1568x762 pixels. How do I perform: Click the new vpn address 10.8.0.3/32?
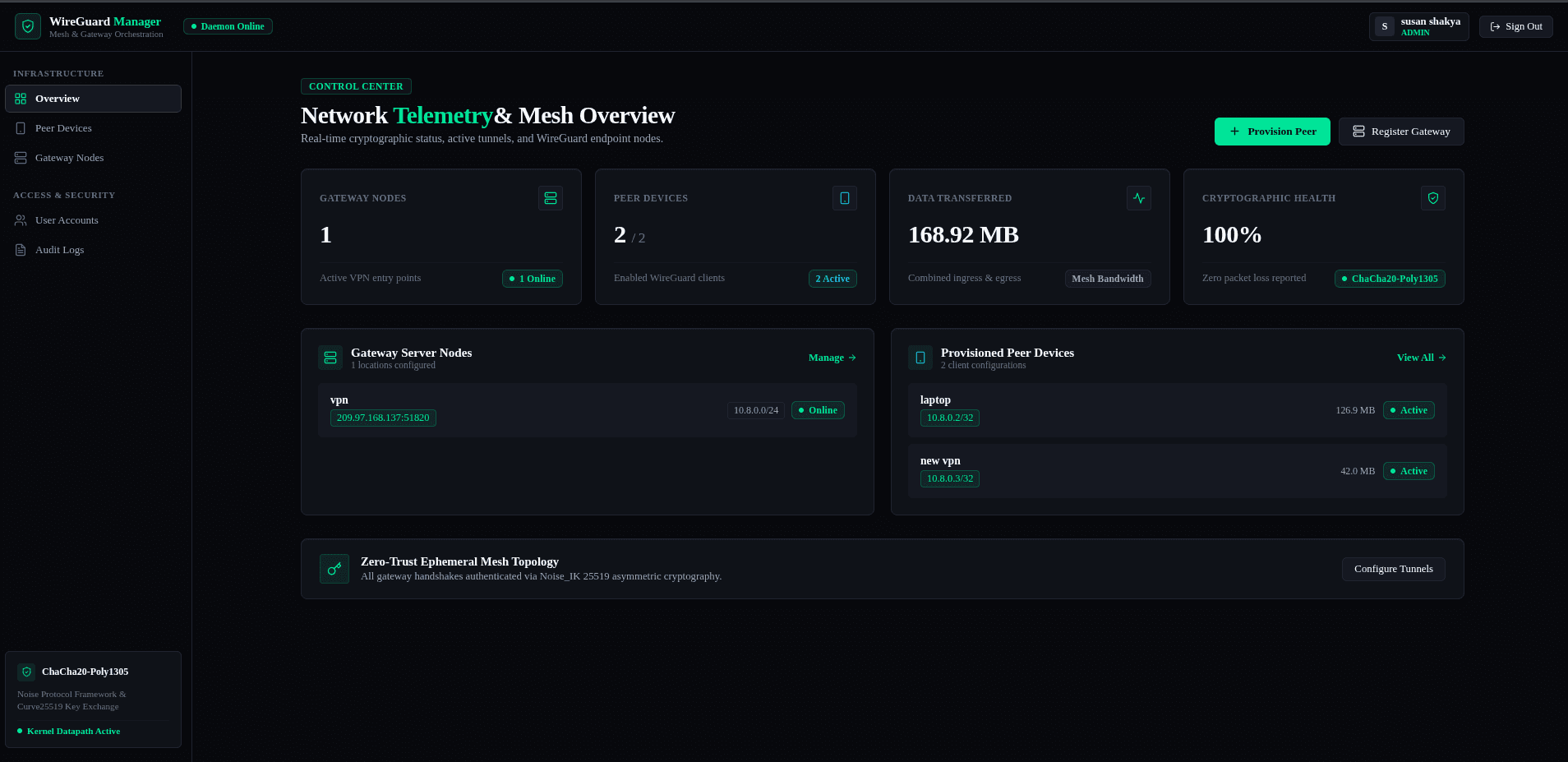pos(950,478)
